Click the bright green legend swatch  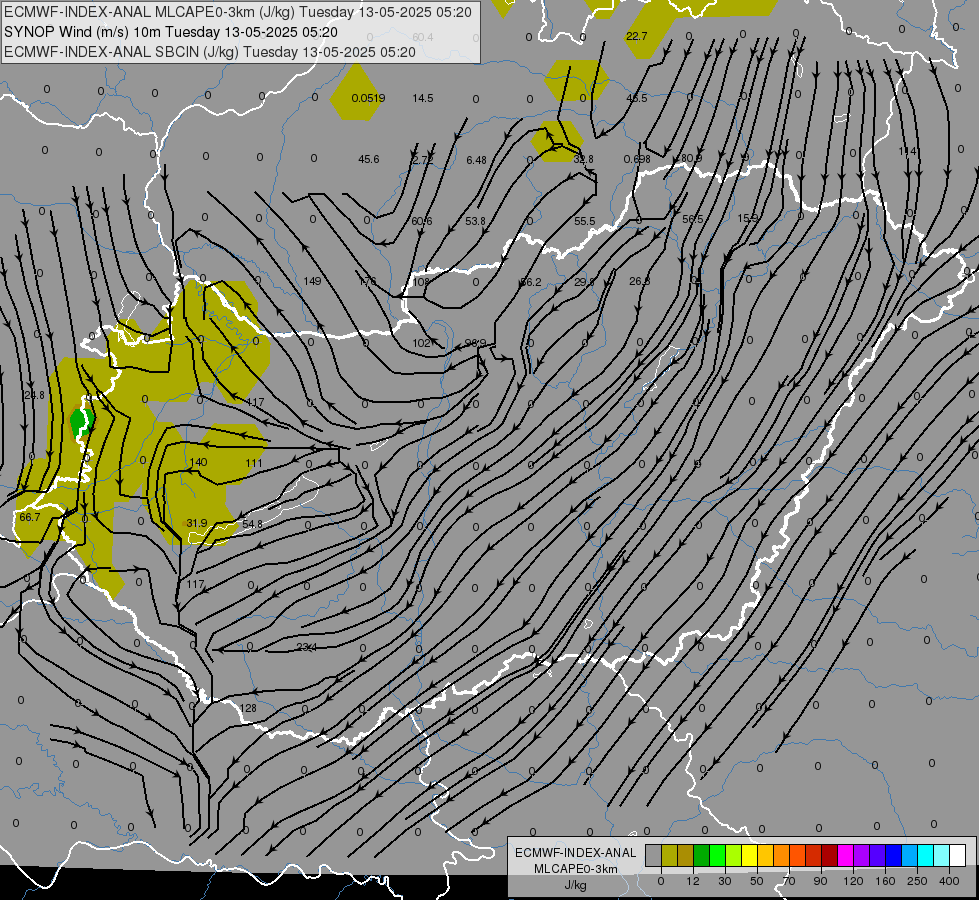(718, 855)
